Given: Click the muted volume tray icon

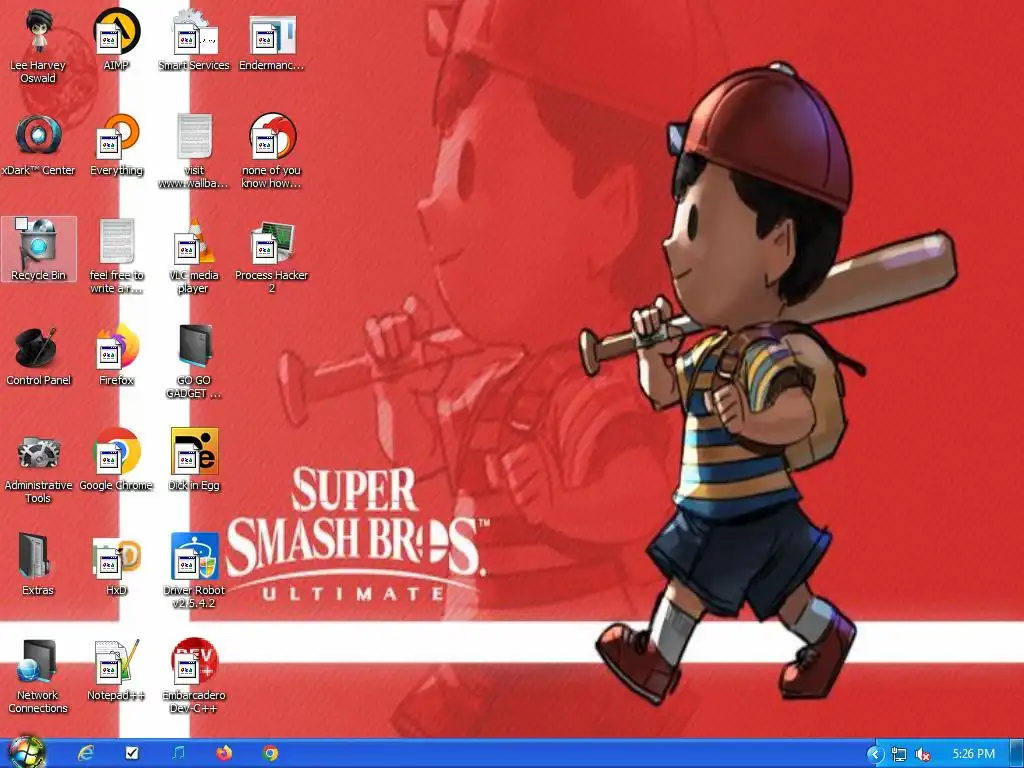Looking at the screenshot, I should click(923, 755).
